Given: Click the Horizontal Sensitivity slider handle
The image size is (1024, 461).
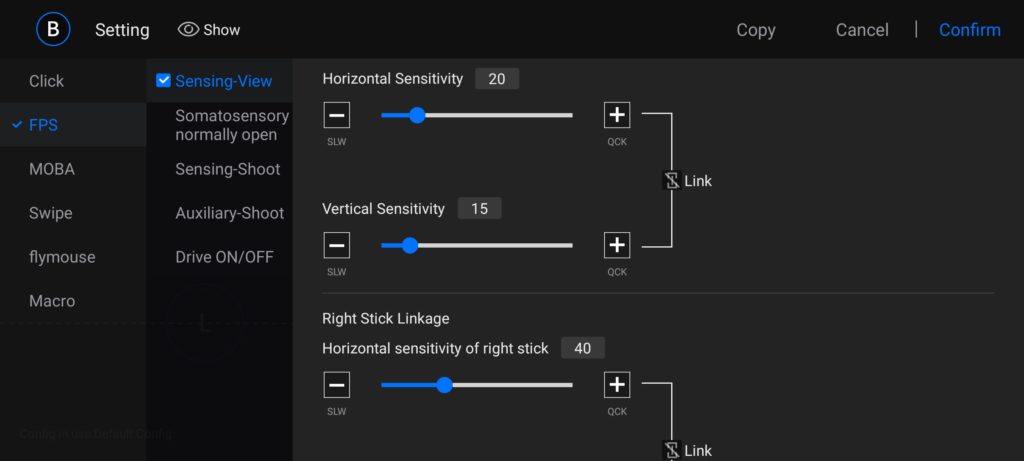Looking at the screenshot, I should pos(417,116).
